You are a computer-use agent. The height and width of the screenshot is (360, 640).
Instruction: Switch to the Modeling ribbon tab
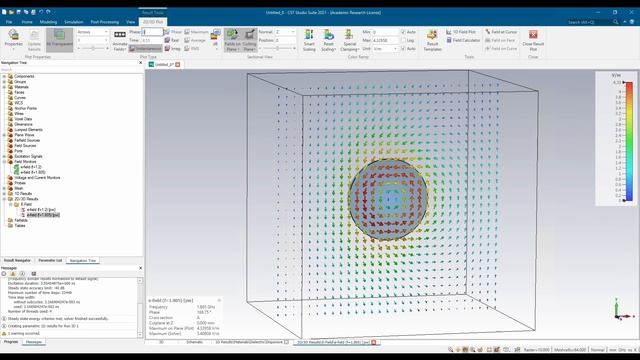pyautogui.click(x=48, y=22)
